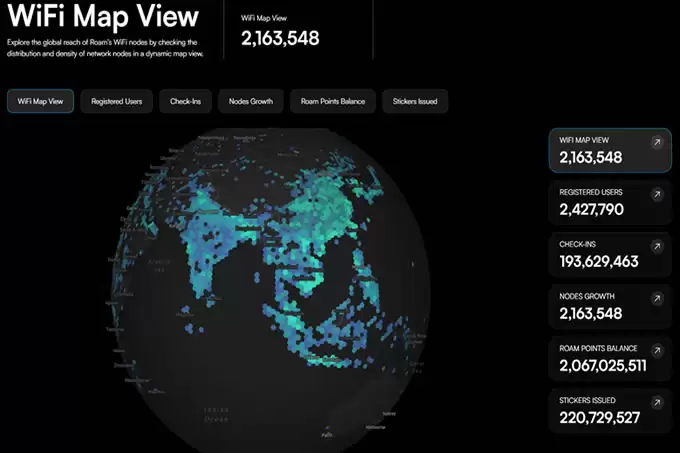
Task: Open Roam Points Balance card arrow icon
Action: coord(657,350)
